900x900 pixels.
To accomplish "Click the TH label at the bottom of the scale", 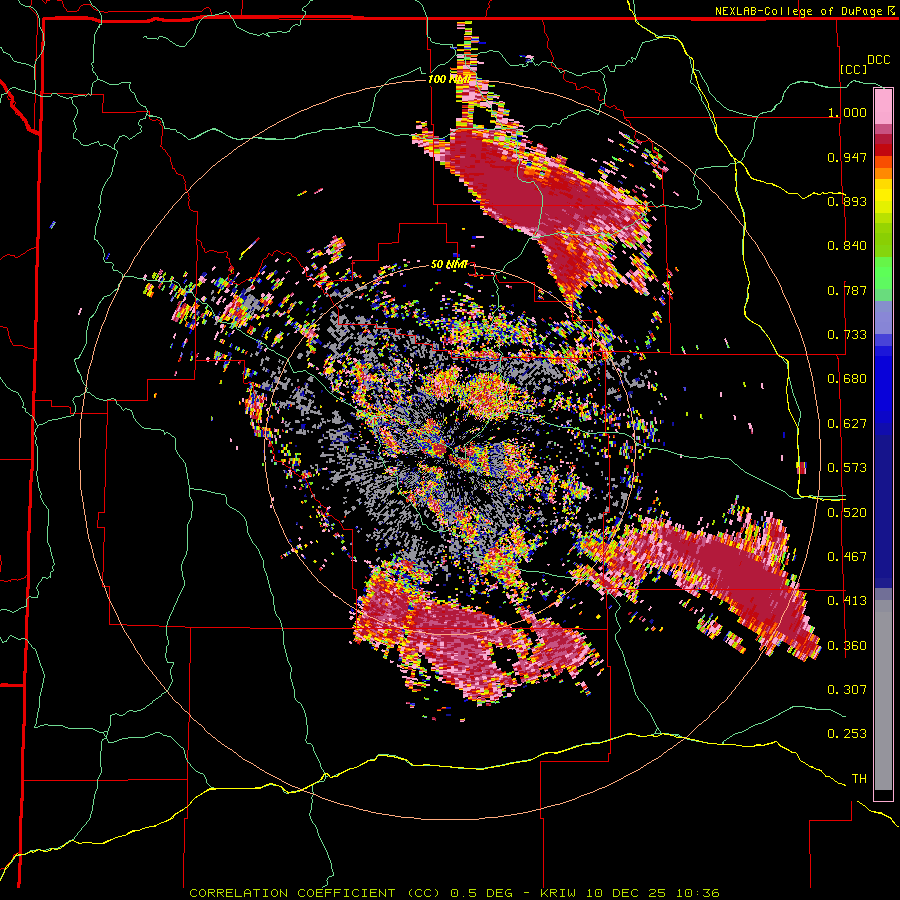I will coord(859,779).
